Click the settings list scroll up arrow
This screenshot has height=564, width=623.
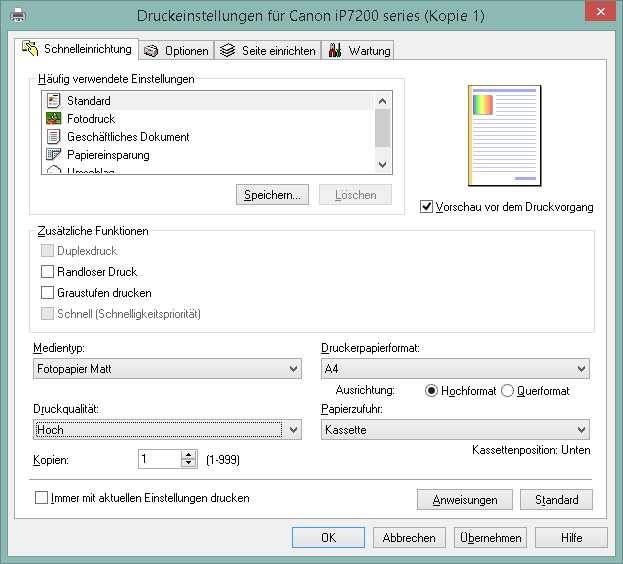382,101
